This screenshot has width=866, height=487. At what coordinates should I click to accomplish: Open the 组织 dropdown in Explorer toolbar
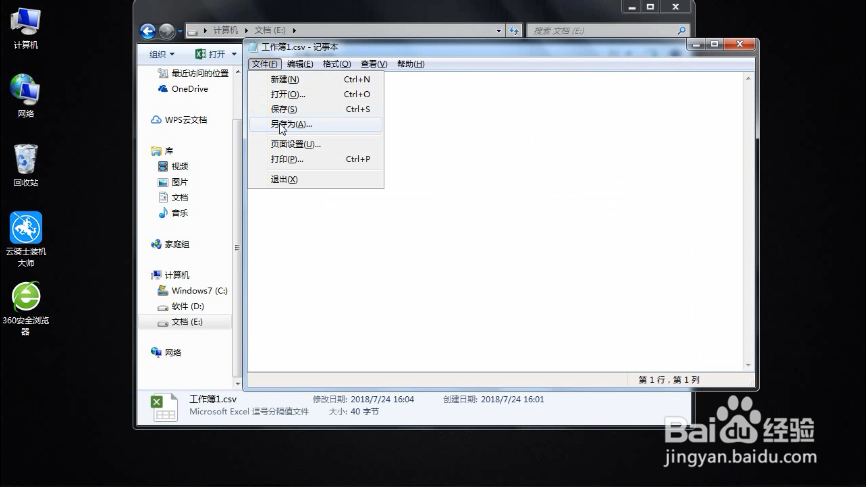(x=161, y=54)
